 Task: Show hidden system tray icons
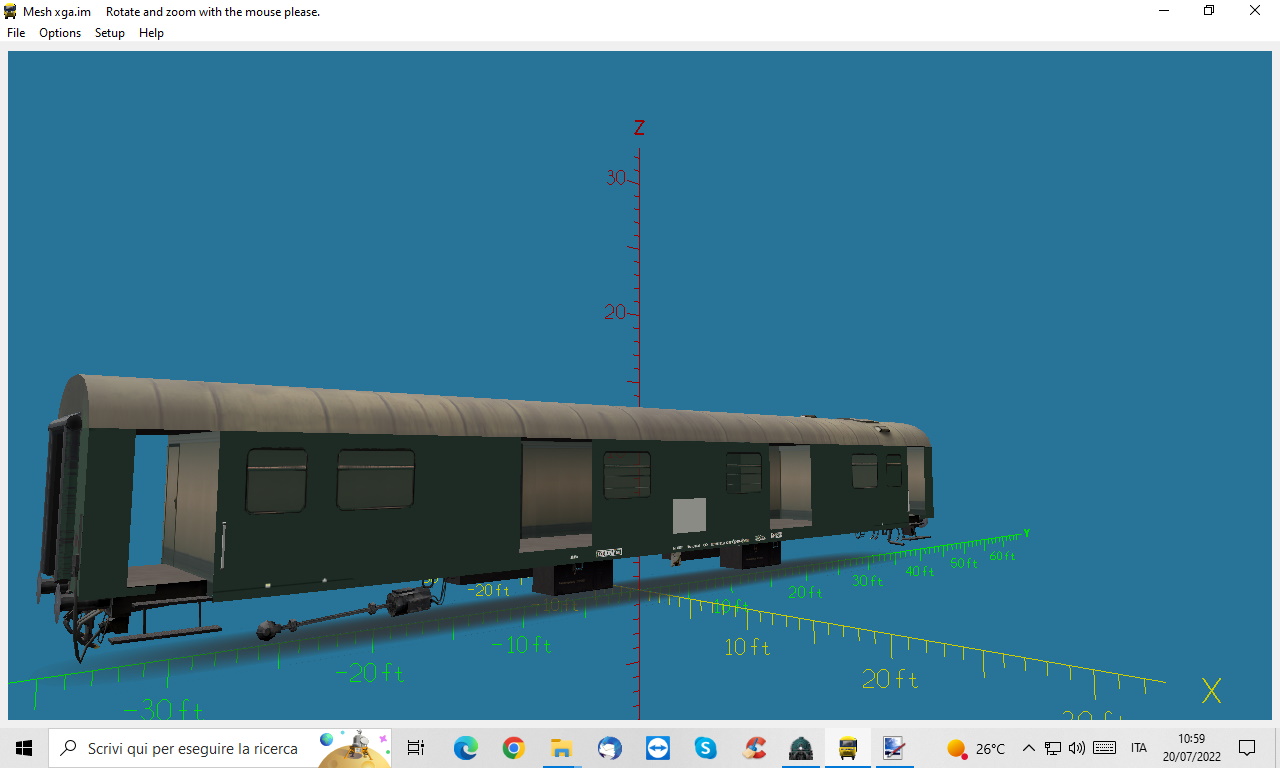point(1028,748)
